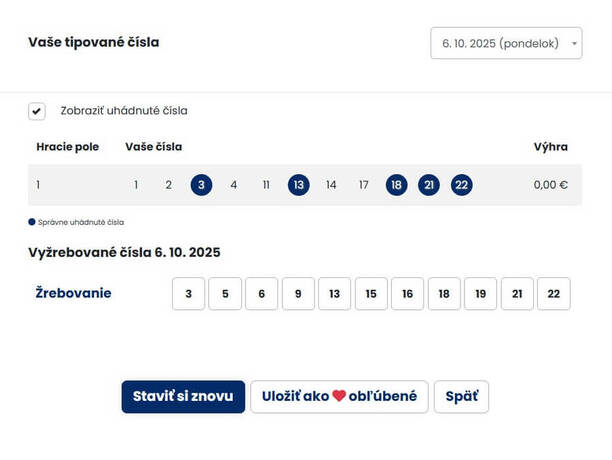The width and height of the screenshot is (612, 460).
Task: Open the date dropdown 6. 10. 2025
Action: [x=506, y=43]
